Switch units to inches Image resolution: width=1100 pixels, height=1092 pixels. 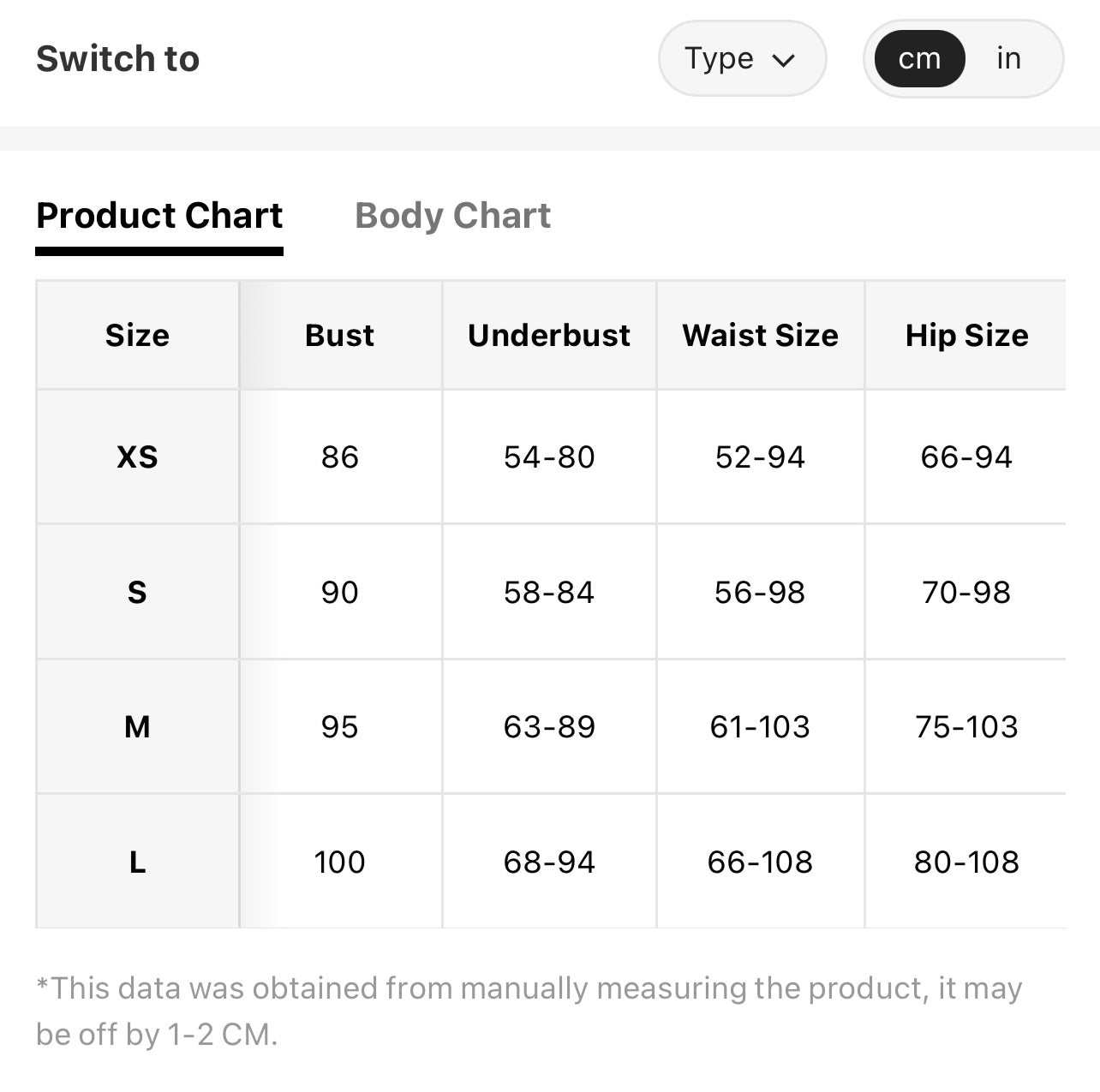[x=1008, y=58]
